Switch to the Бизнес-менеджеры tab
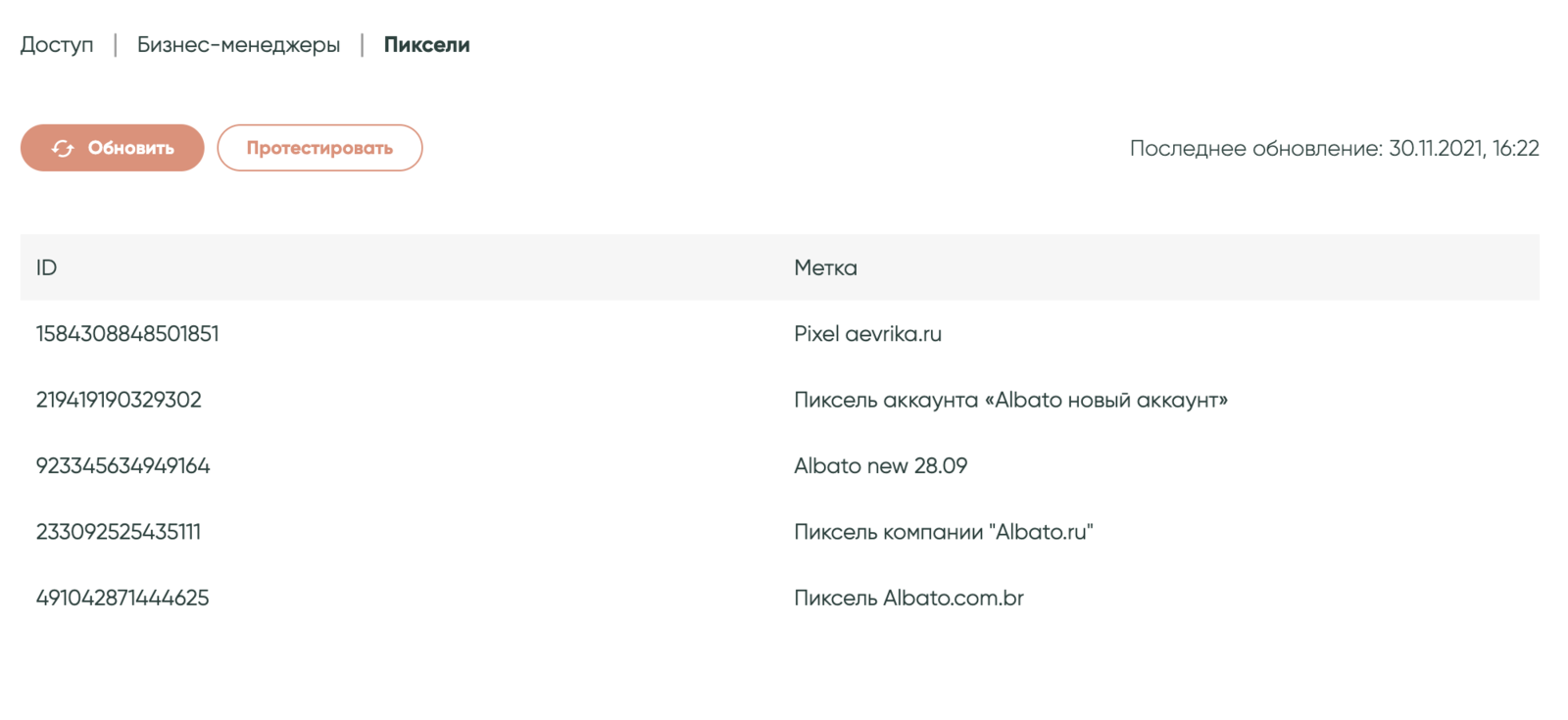The image size is (1568, 720). (x=238, y=45)
